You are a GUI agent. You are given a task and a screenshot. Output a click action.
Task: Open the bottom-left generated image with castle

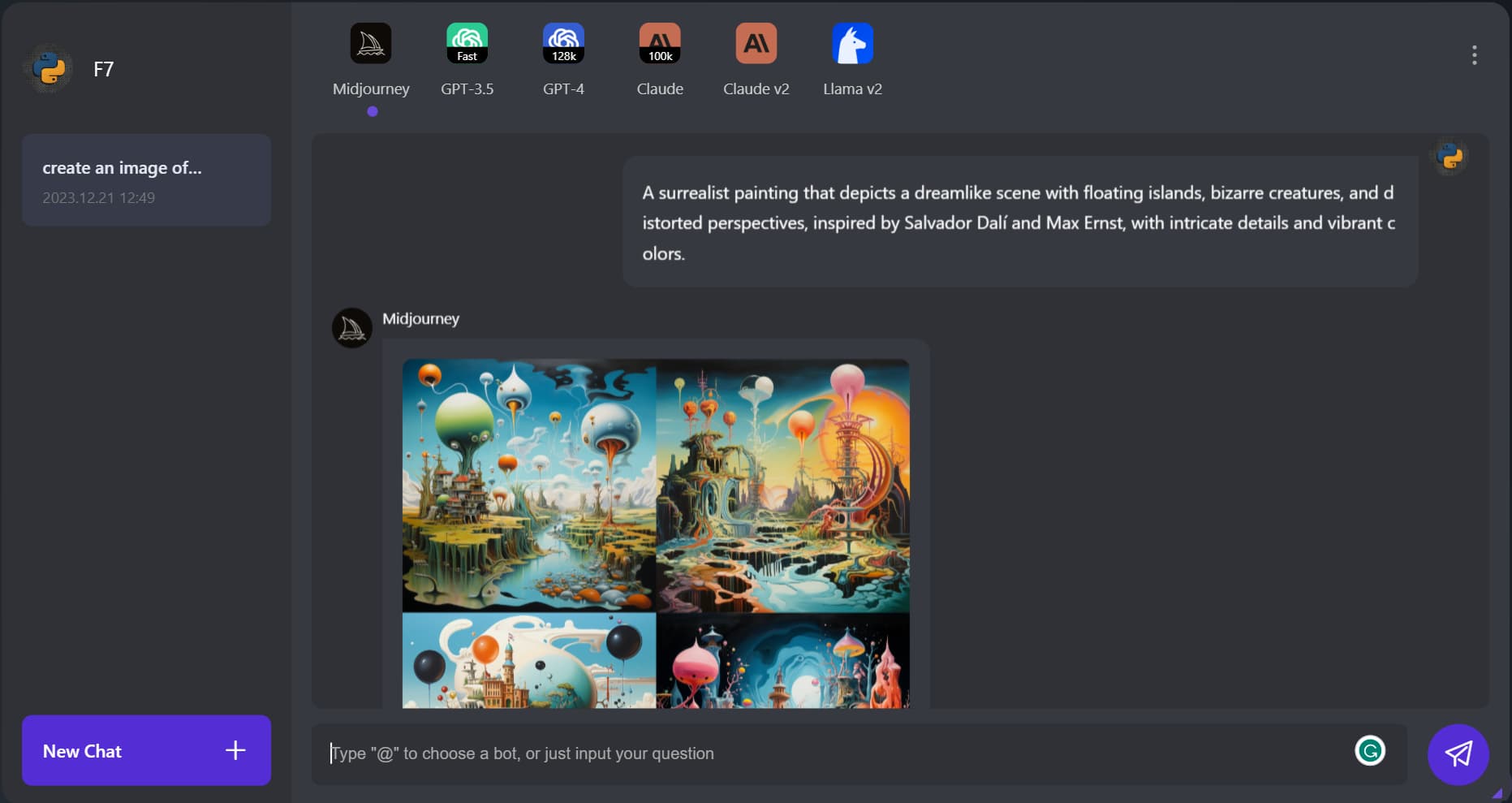pos(529,660)
